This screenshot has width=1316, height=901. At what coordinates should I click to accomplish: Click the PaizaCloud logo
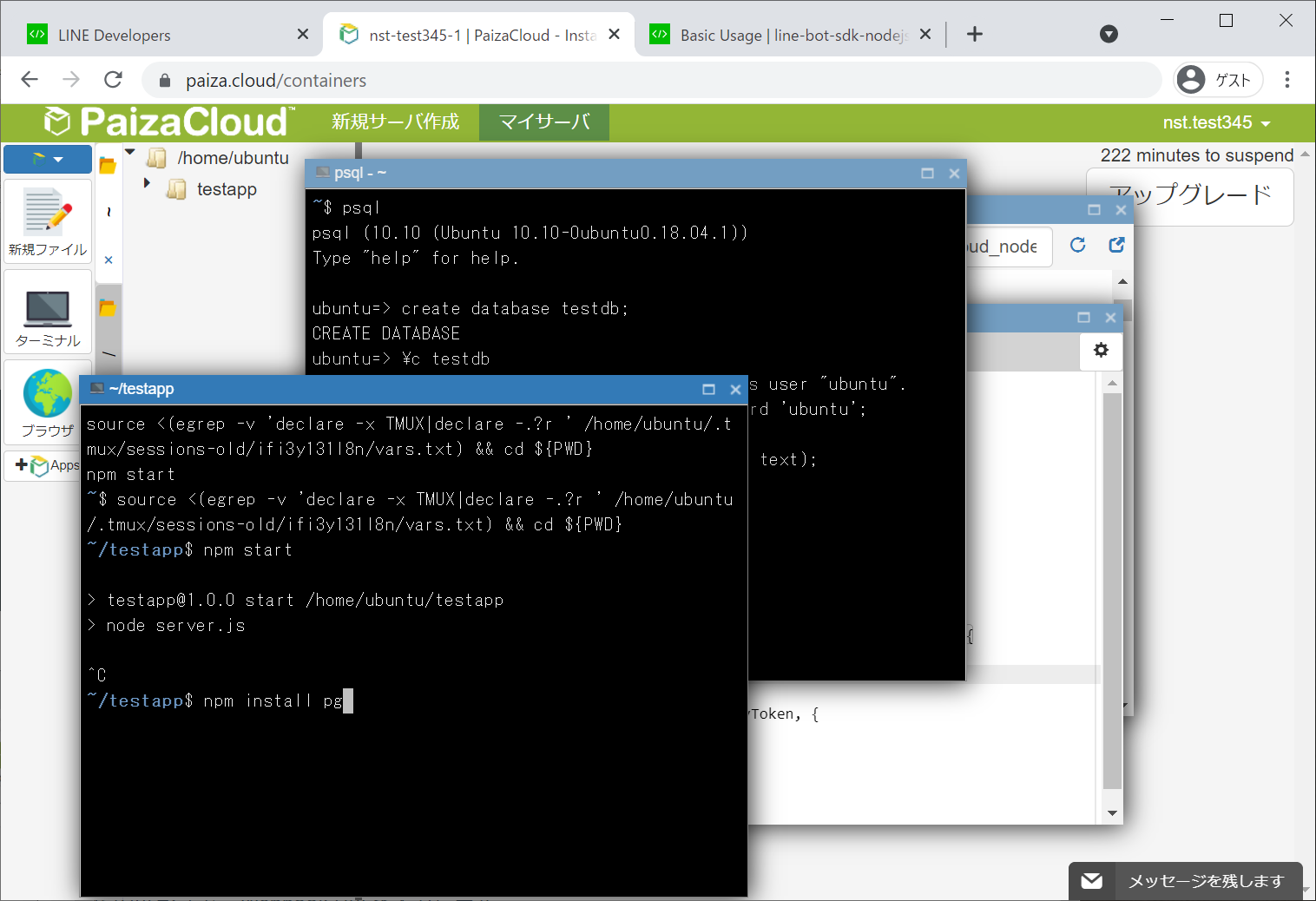pyautogui.click(x=169, y=122)
